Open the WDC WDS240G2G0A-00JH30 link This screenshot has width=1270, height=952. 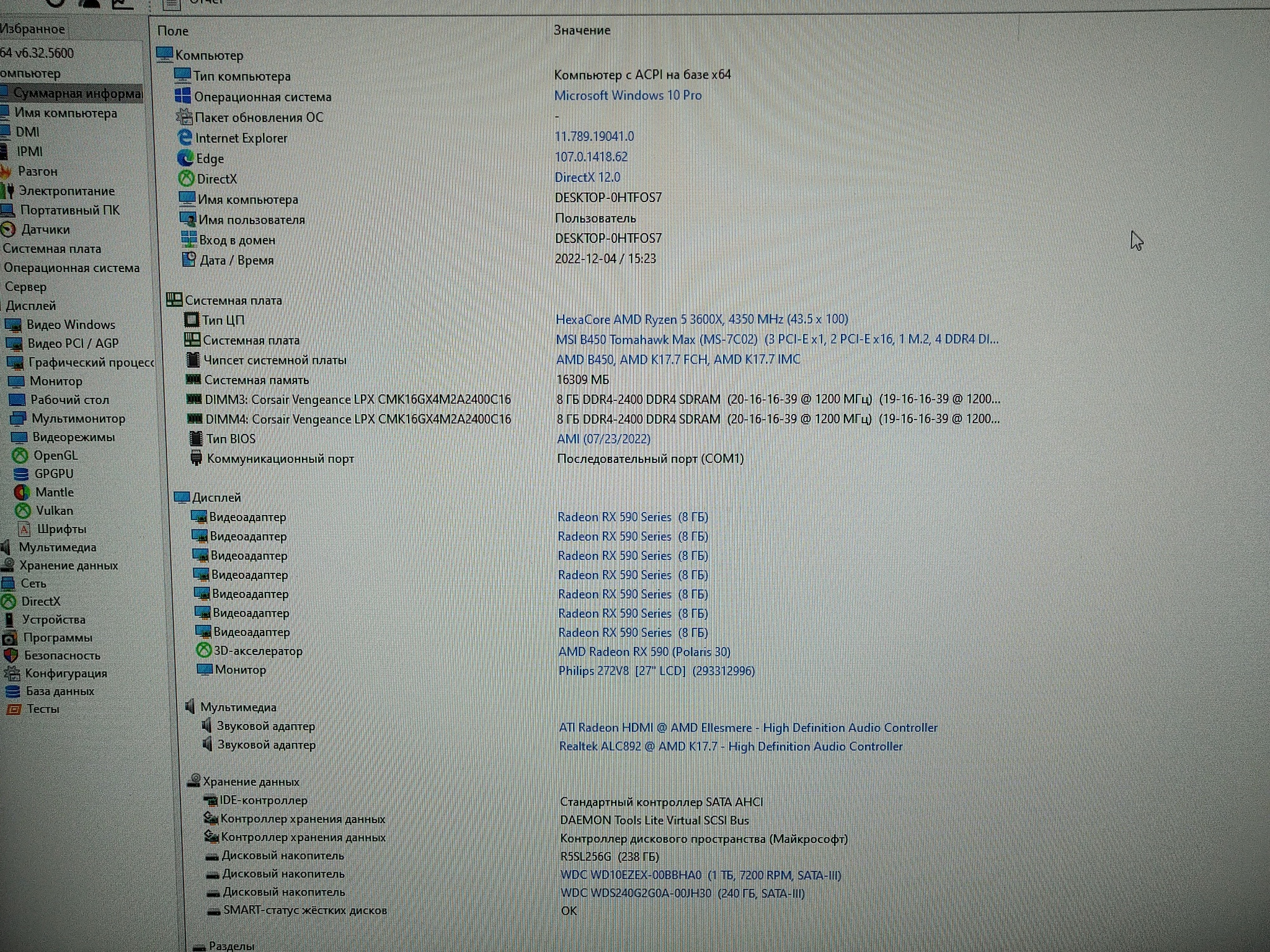click(x=682, y=893)
